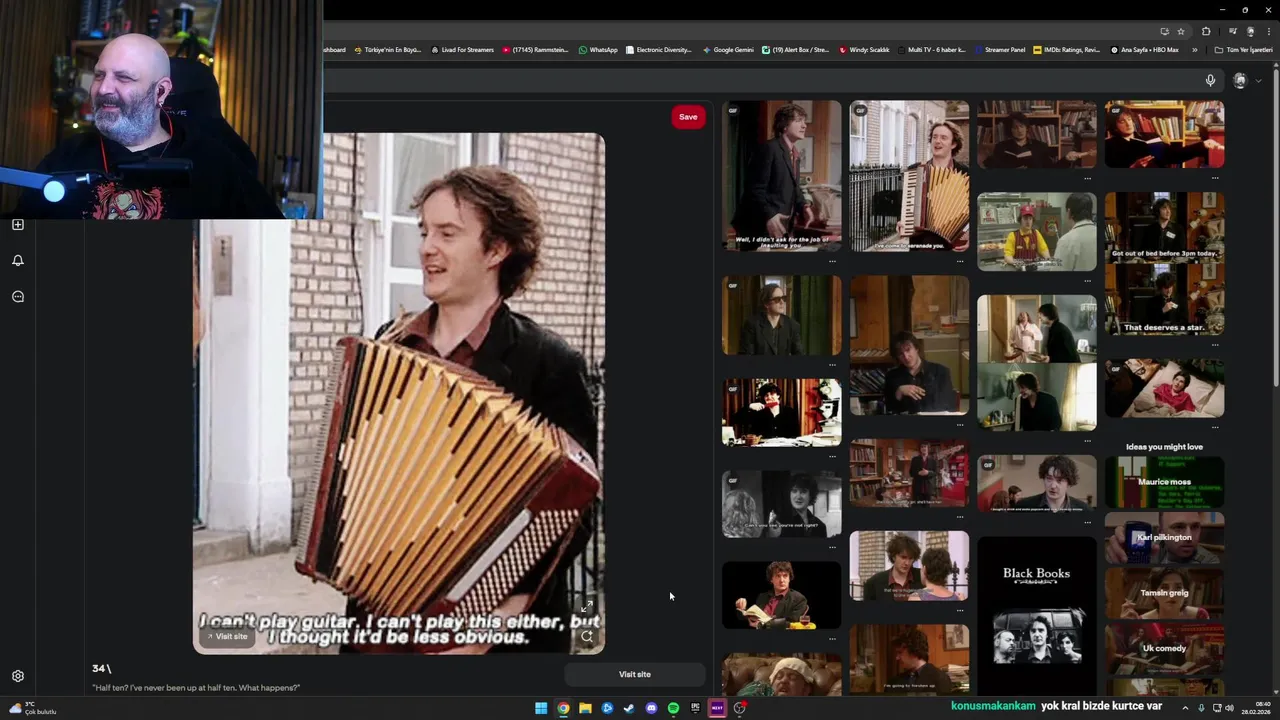This screenshot has width=1280, height=720.
Task: Open the 'That deserves a star' pin
Action: point(1164,264)
